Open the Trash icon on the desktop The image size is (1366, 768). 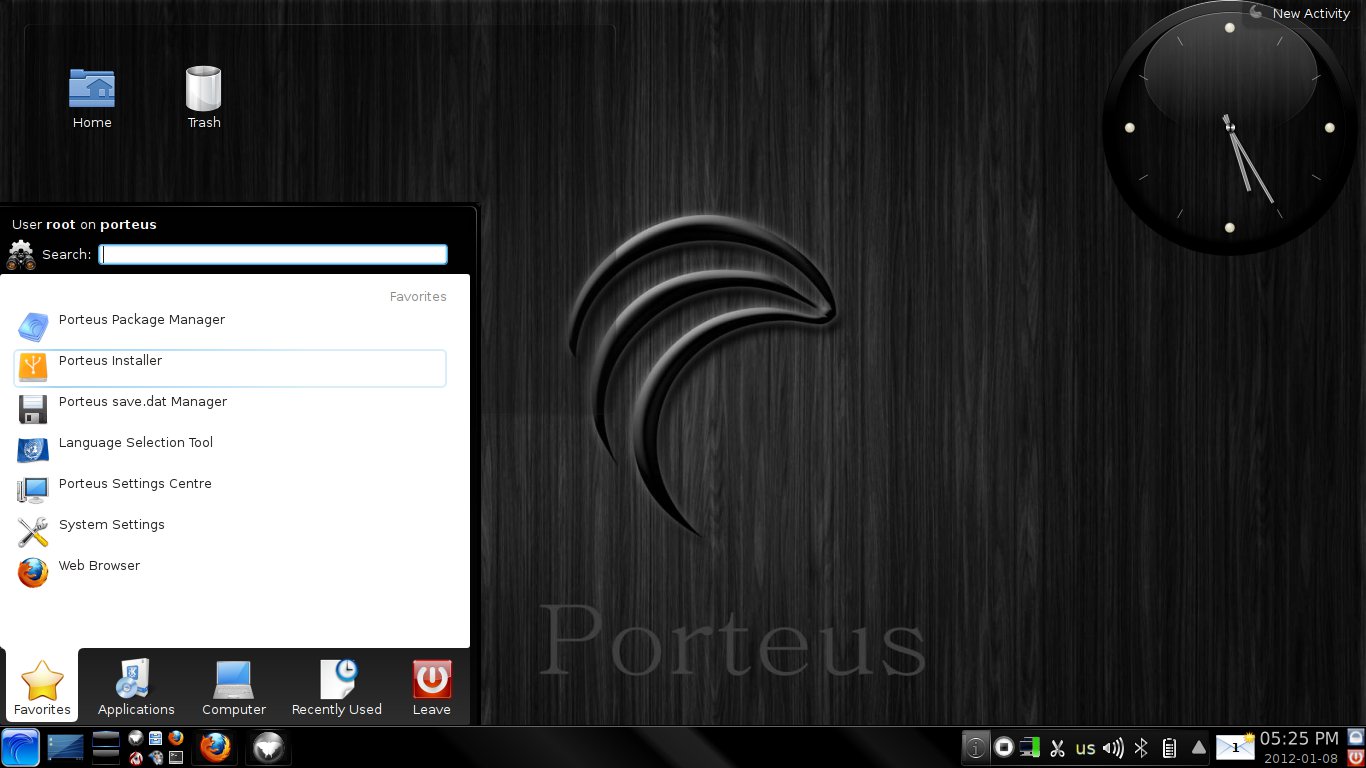point(203,97)
